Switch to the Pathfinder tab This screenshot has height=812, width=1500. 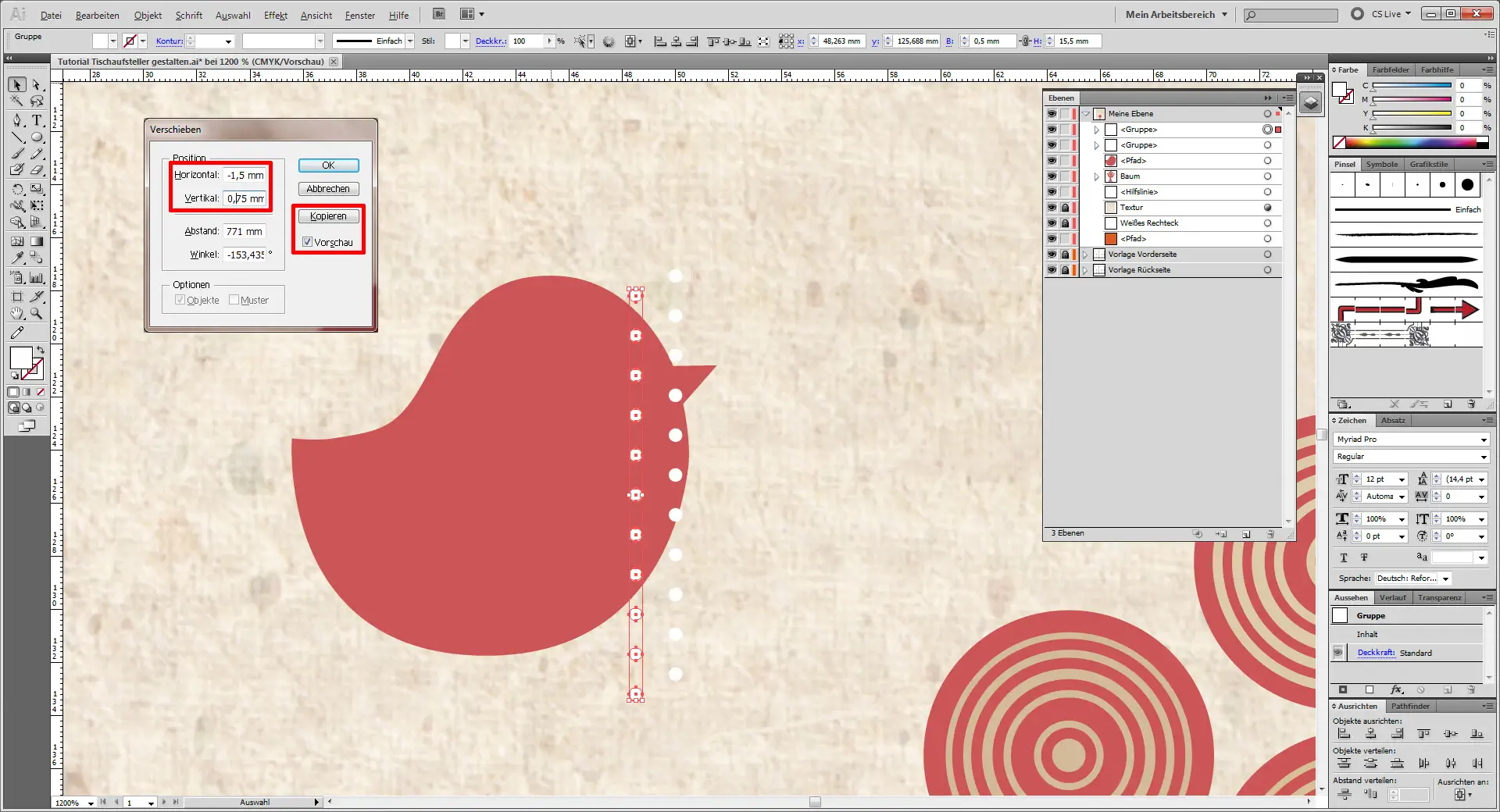click(x=1410, y=706)
